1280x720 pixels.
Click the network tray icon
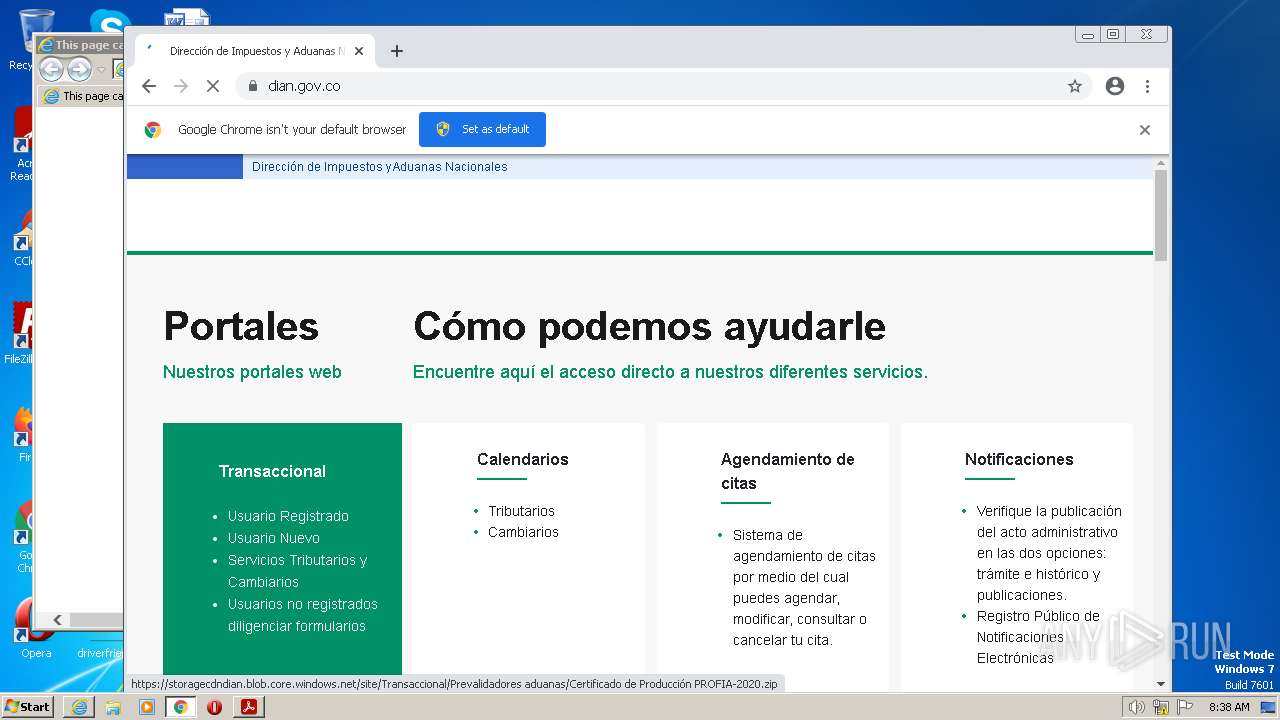pyautogui.click(x=1160, y=707)
